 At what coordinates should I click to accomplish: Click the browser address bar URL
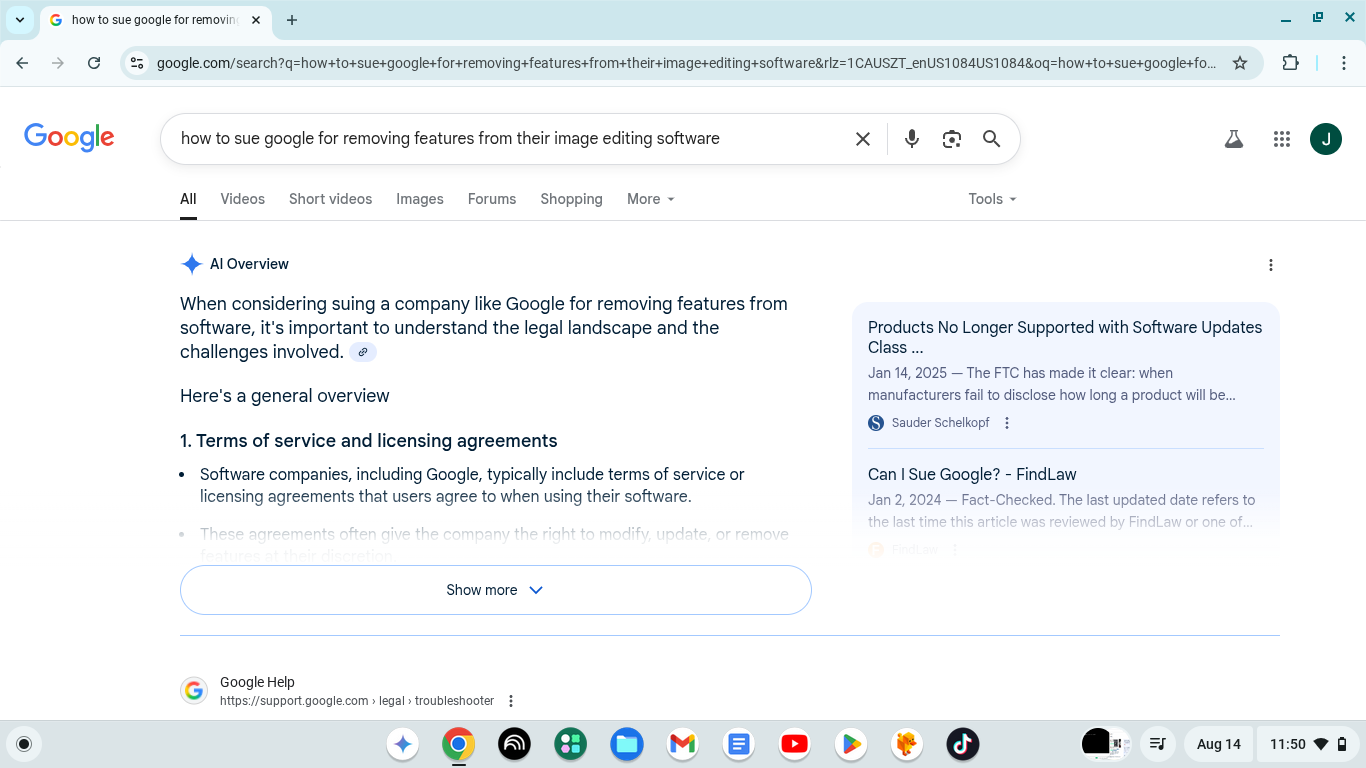686,63
